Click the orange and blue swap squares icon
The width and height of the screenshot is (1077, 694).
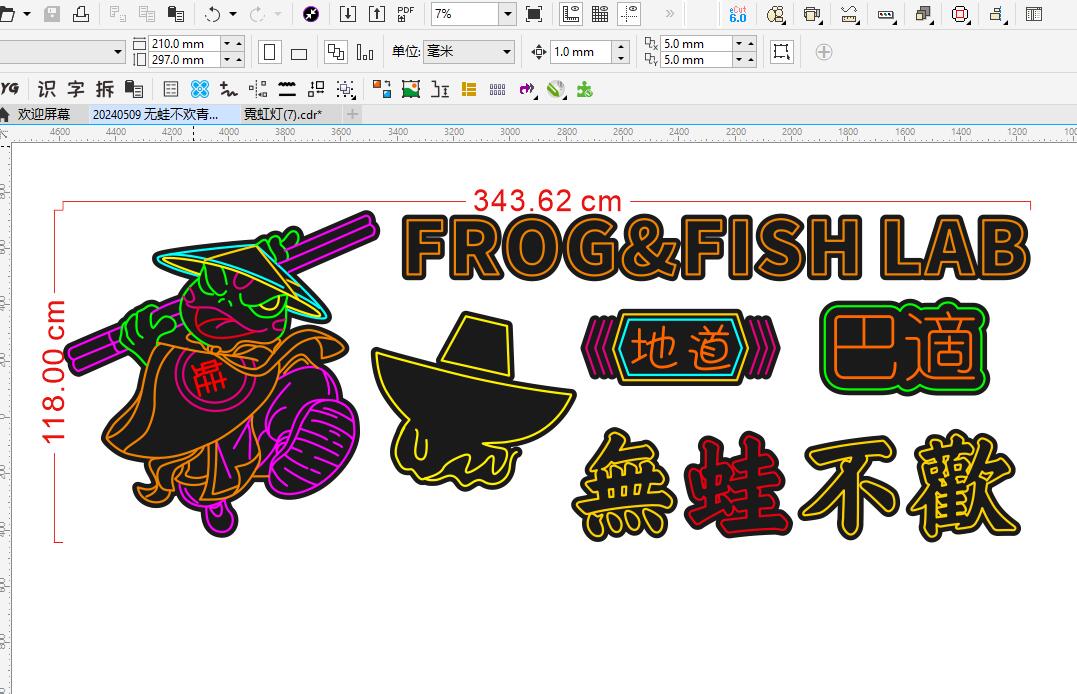coord(382,89)
